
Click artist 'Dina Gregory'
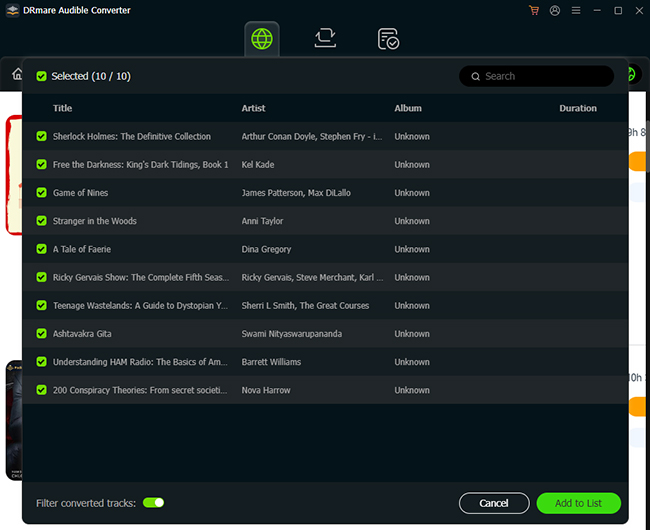pos(267,249)
